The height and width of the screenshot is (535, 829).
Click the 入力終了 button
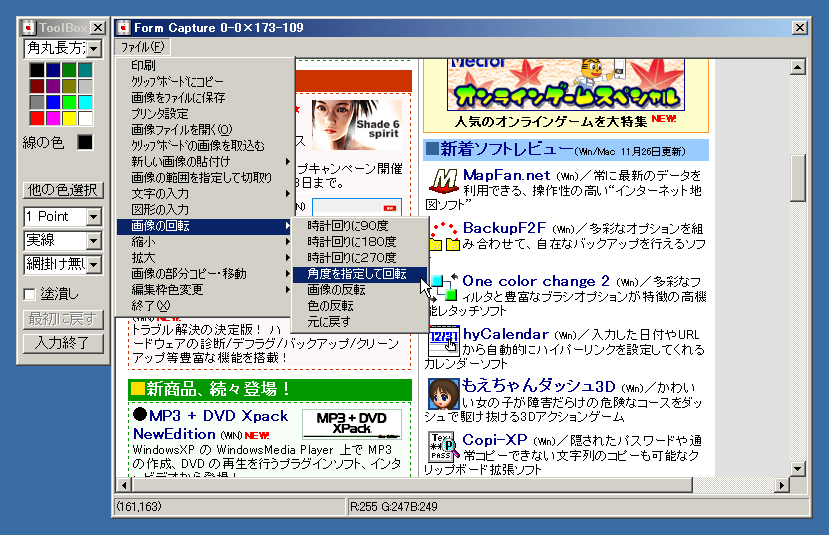63,343
